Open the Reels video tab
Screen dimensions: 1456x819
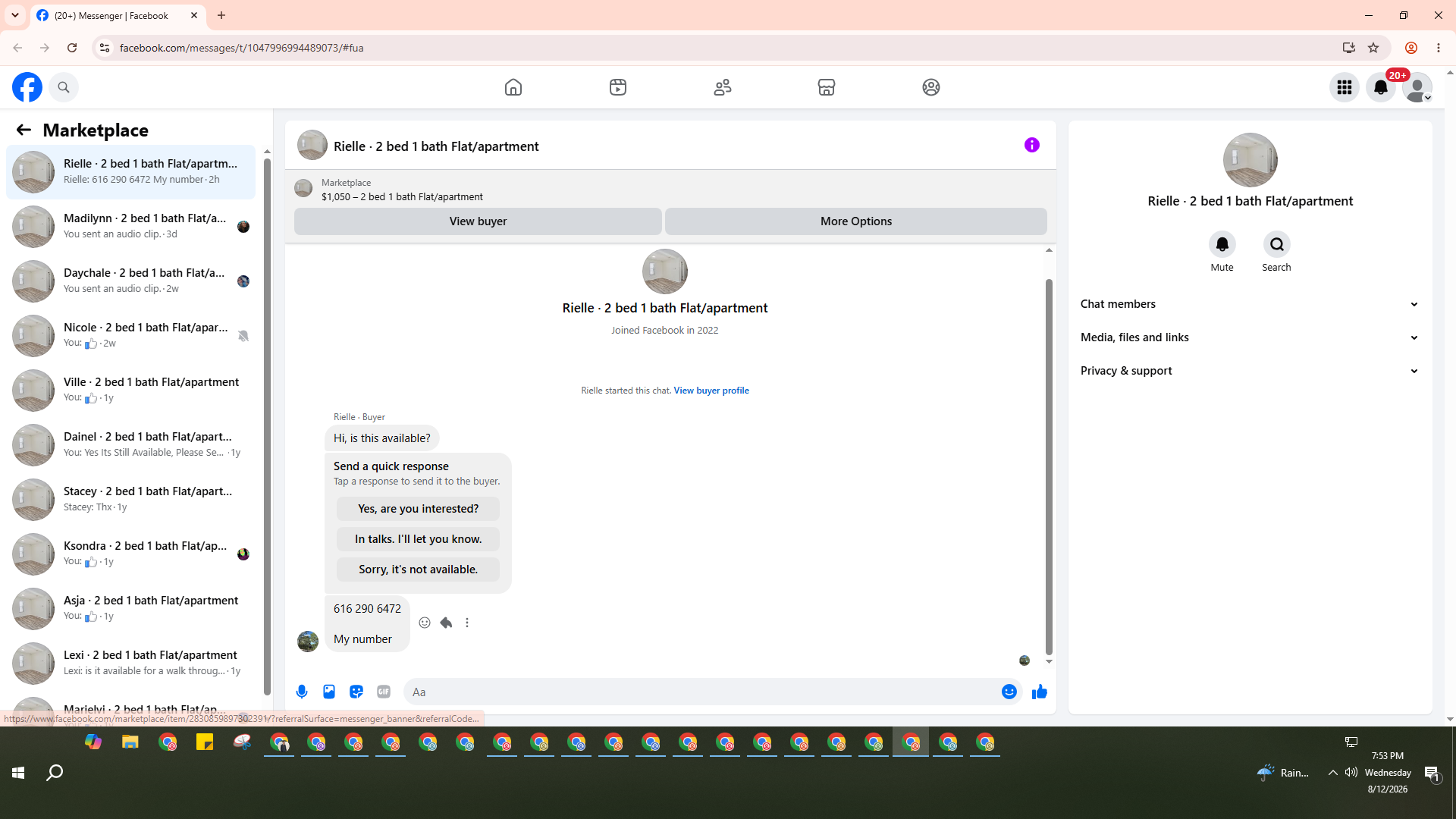(618, 87)
